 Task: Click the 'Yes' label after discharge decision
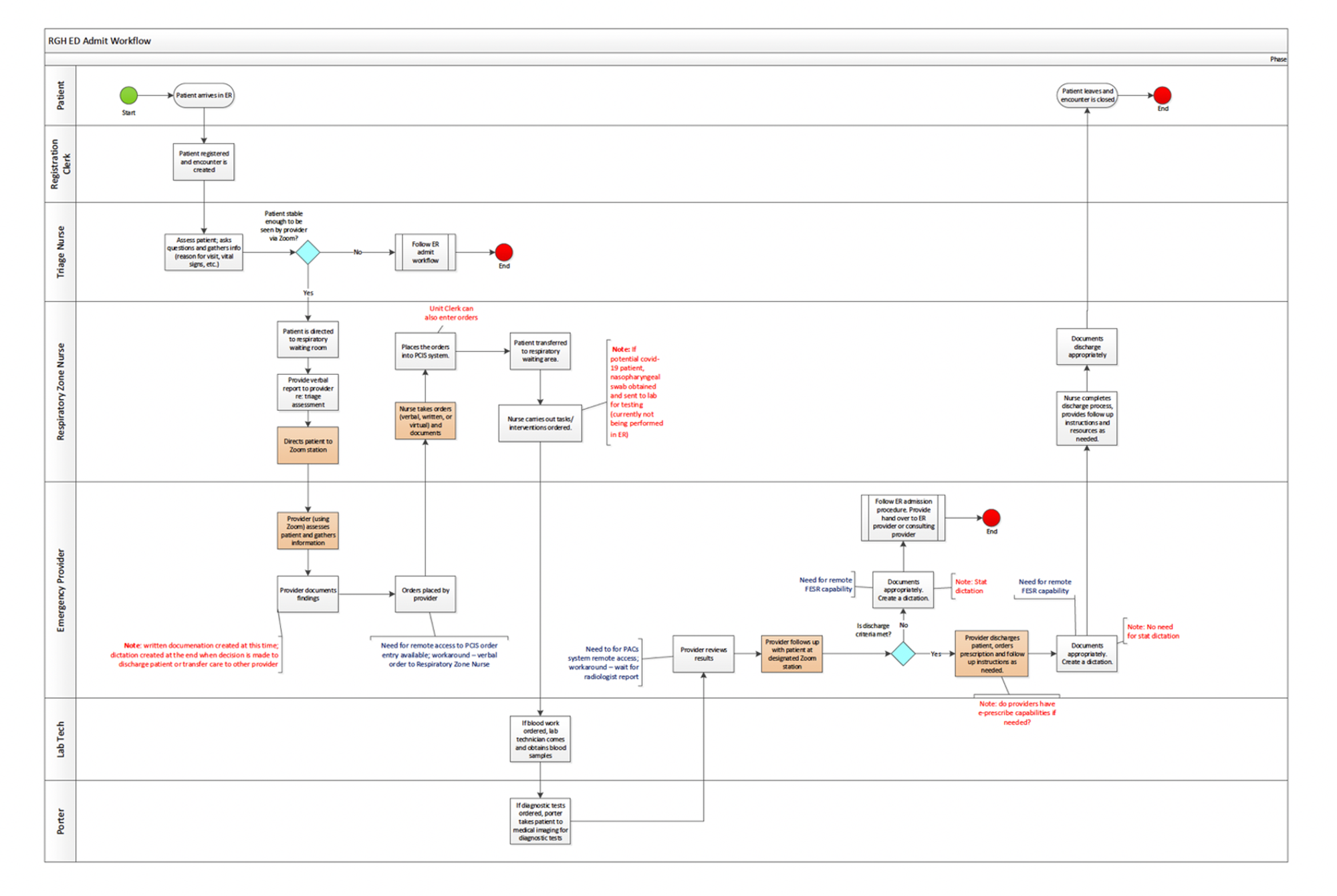[936, 653]
